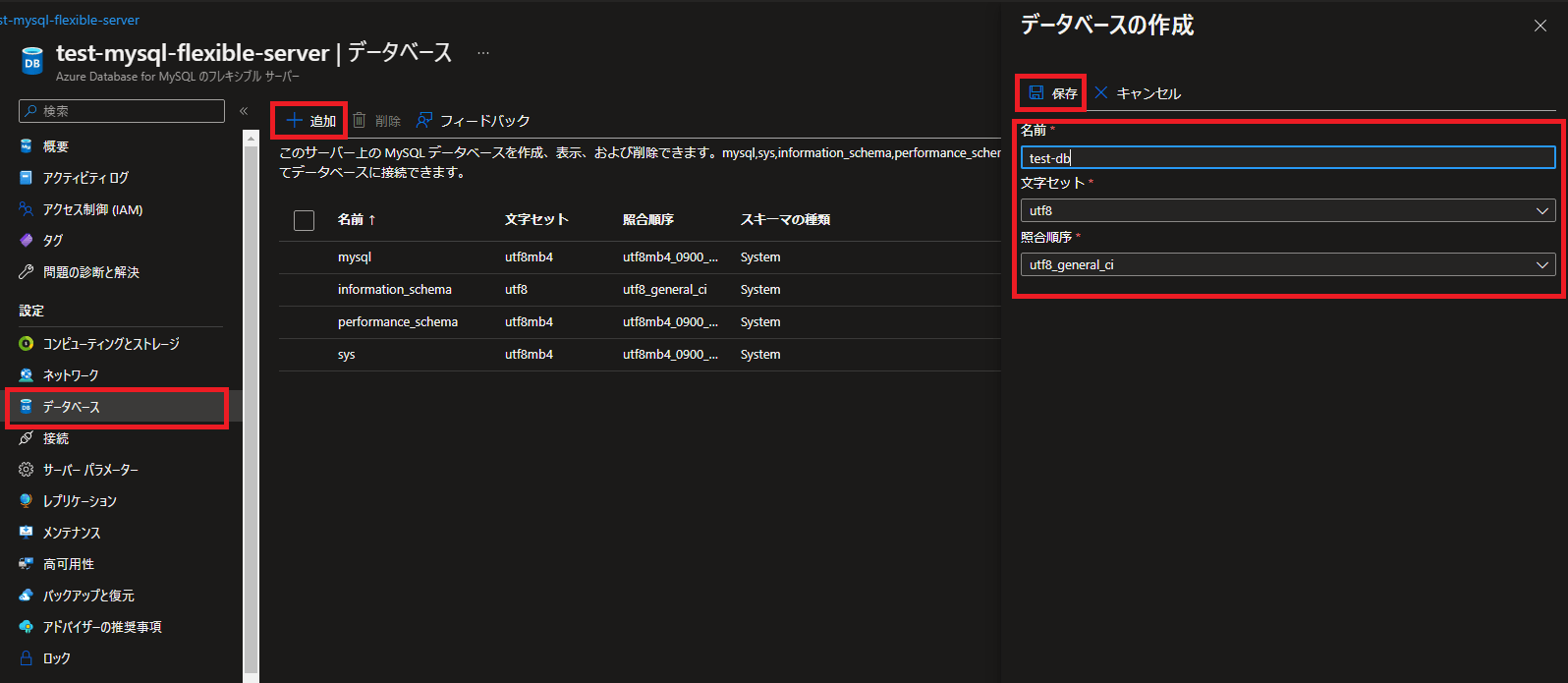Click the Tags (タグ) purple tag icon
This screenshot has height=683, width=1568.
point(27,241)
